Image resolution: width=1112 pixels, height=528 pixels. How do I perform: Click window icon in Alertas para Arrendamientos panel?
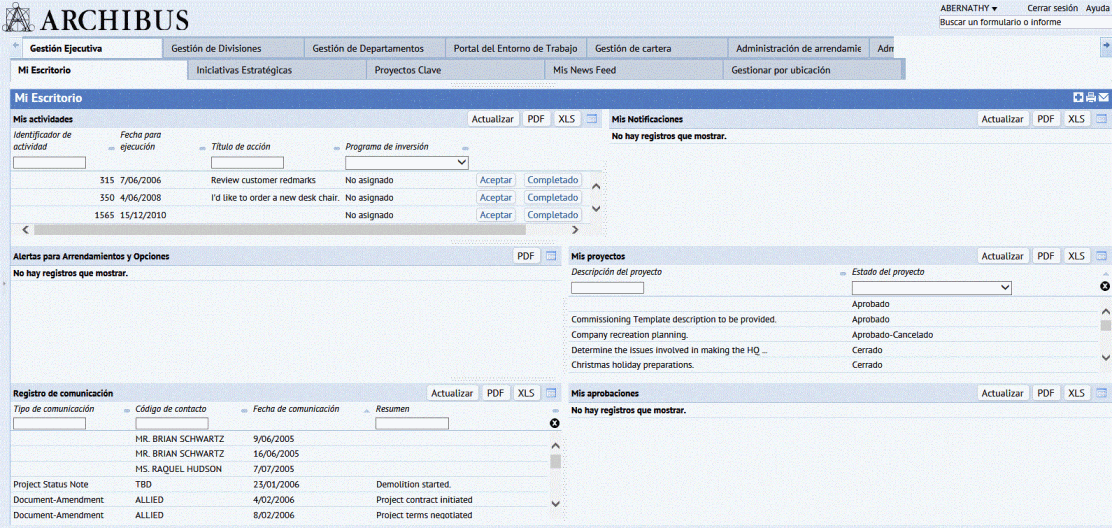(x=551, y=256)
